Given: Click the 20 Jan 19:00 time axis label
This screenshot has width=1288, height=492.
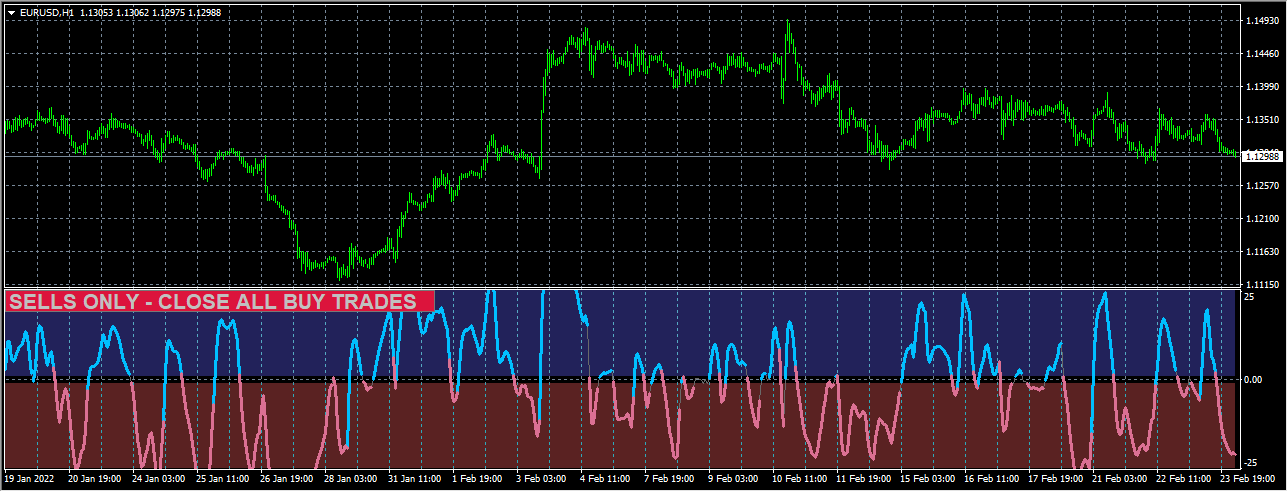Looking at the screenshot, I should 94,478.
